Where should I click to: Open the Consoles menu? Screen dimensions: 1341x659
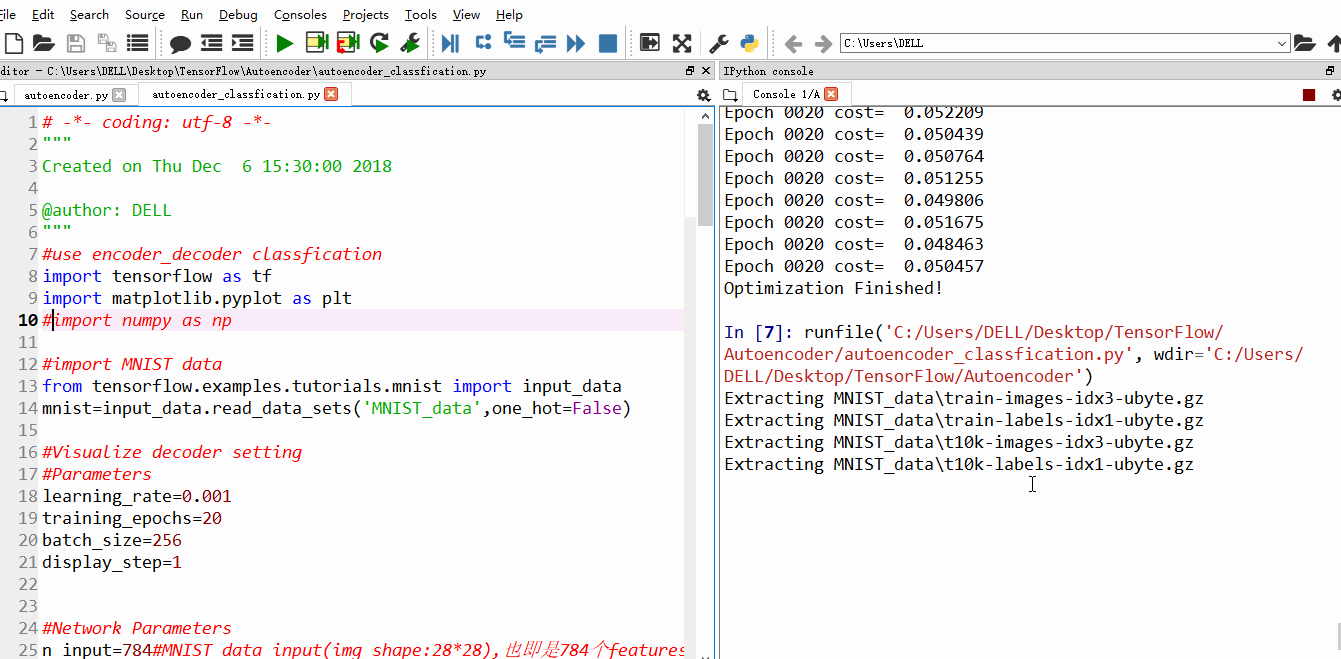(300, 14)
